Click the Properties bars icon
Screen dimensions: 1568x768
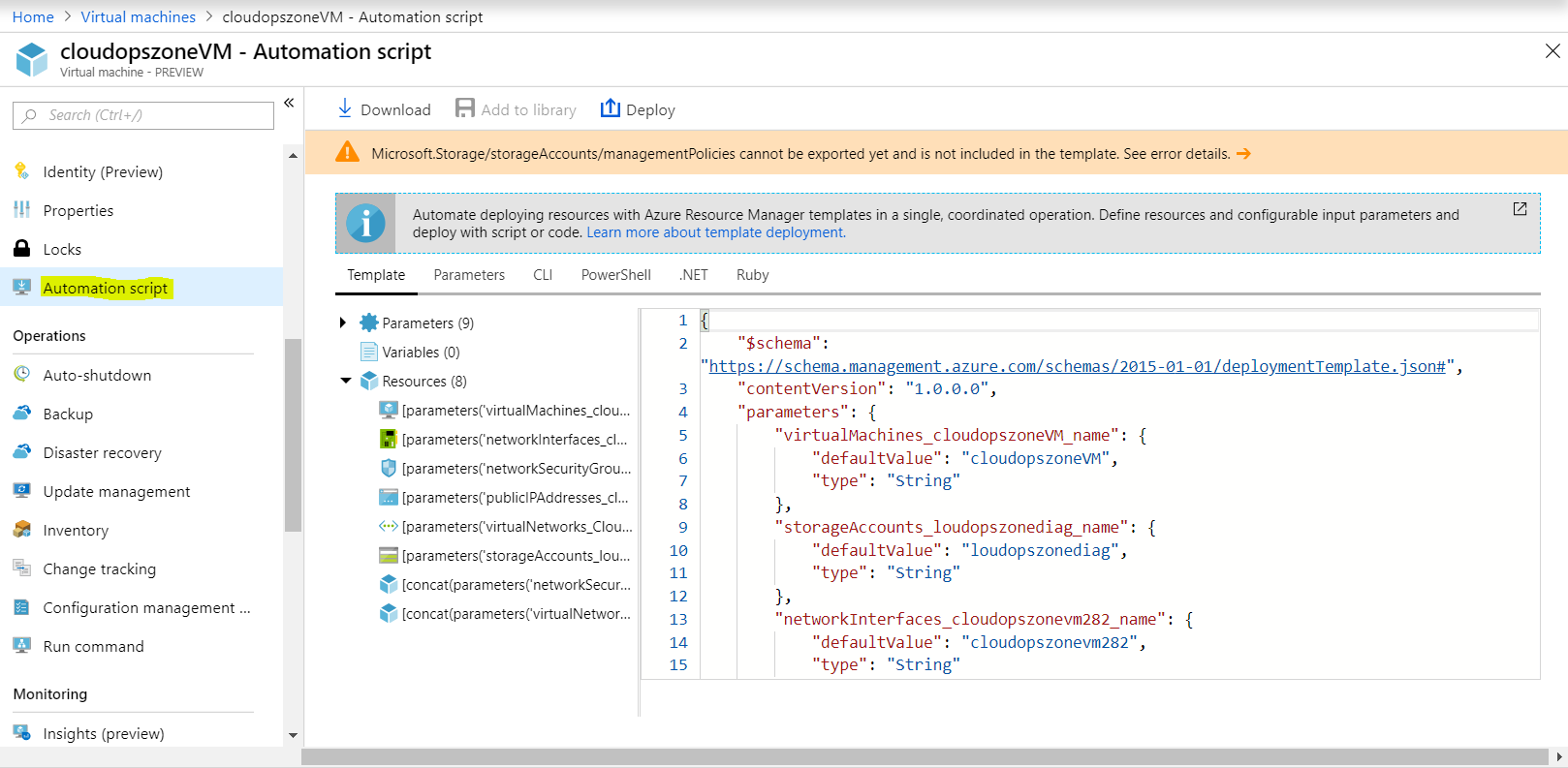pos(21,210)
